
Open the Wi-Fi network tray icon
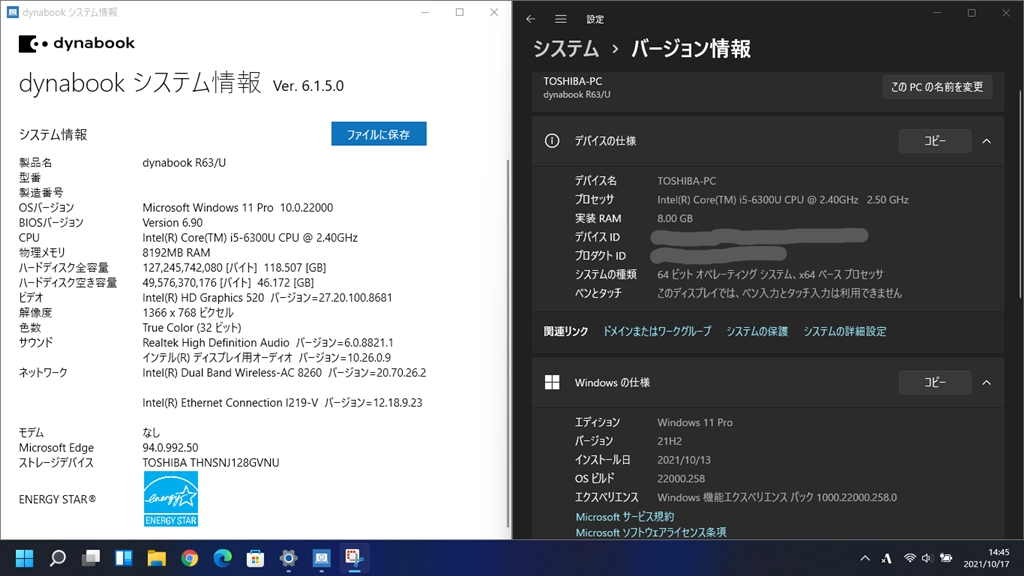point(909,558)
